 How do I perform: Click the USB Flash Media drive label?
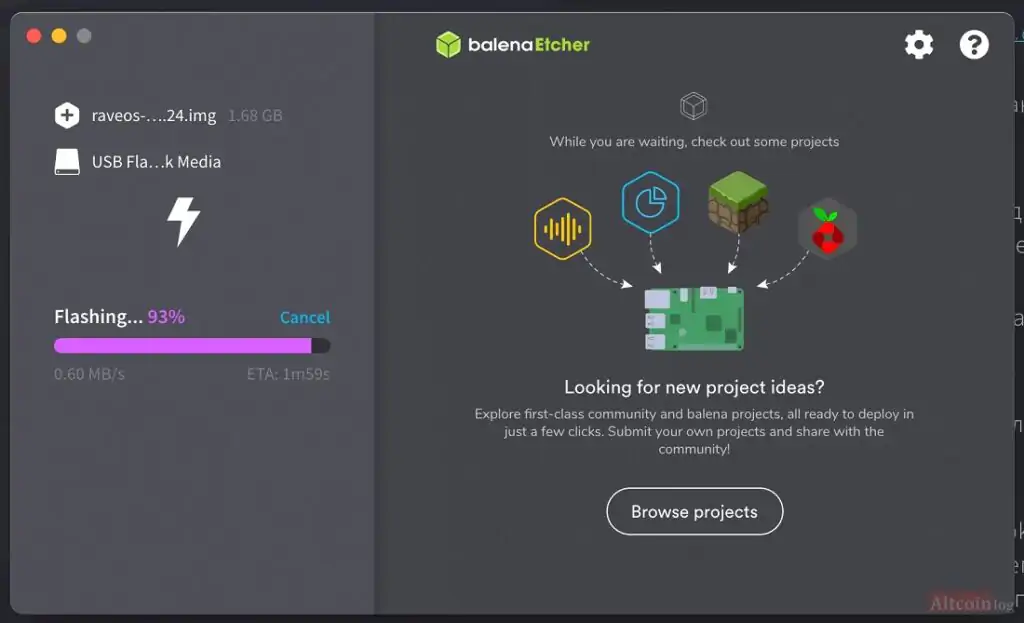[x=156, y=162]
